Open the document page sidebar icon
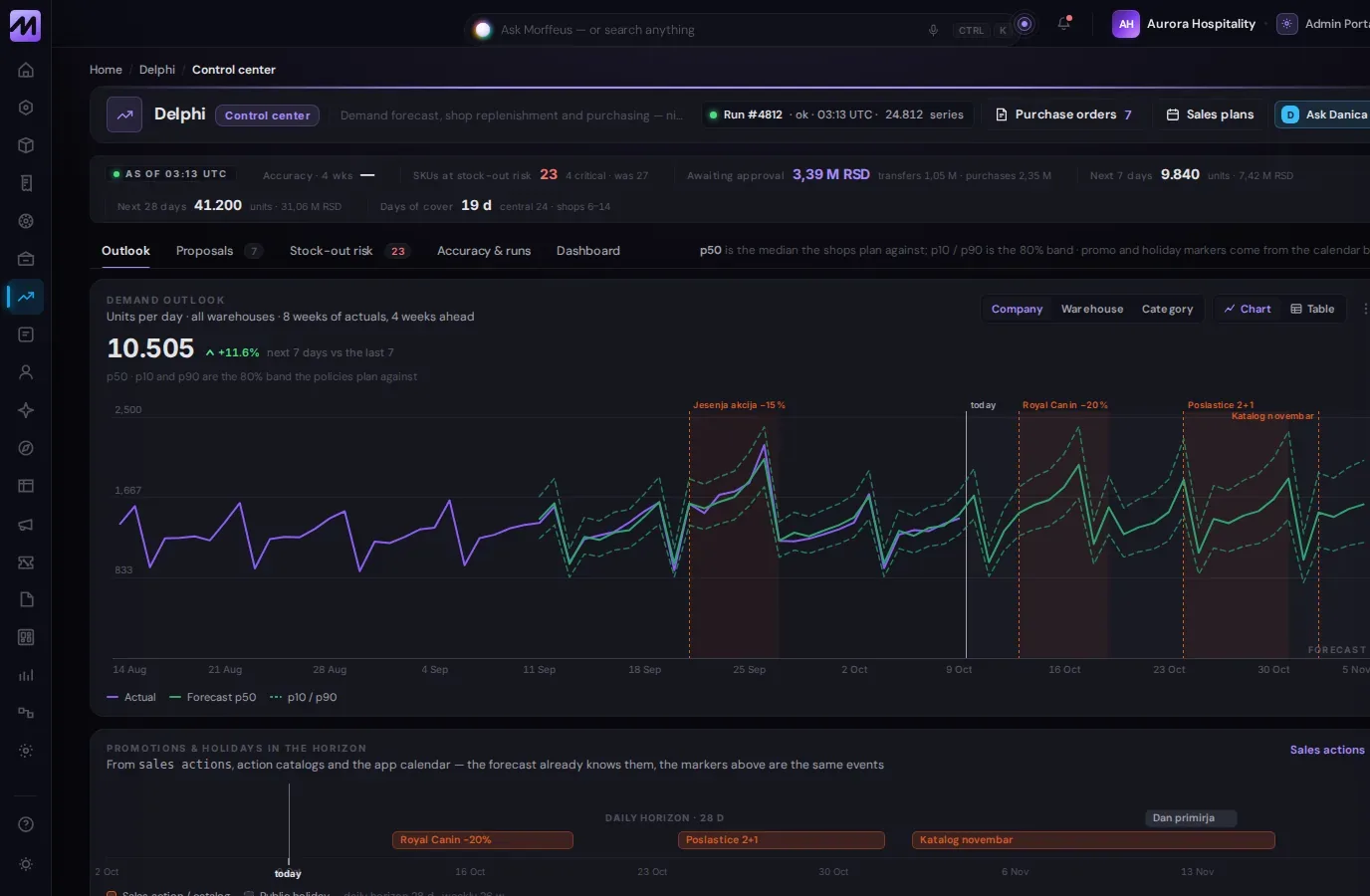Viewport: 1370px width, 896px height. 26,599
